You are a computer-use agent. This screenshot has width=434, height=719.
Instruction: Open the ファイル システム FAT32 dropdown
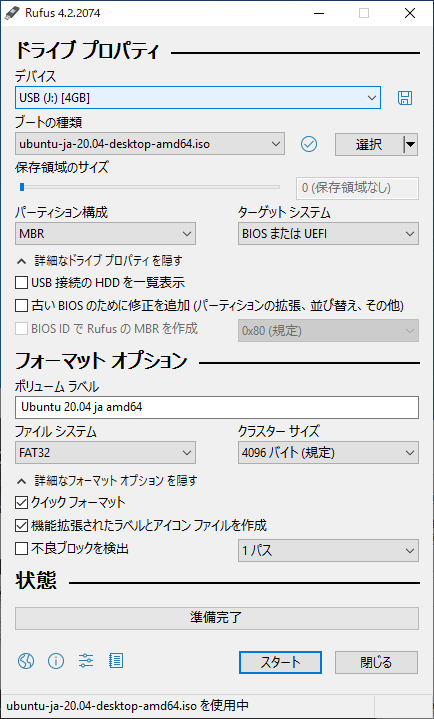click(106, 453)
